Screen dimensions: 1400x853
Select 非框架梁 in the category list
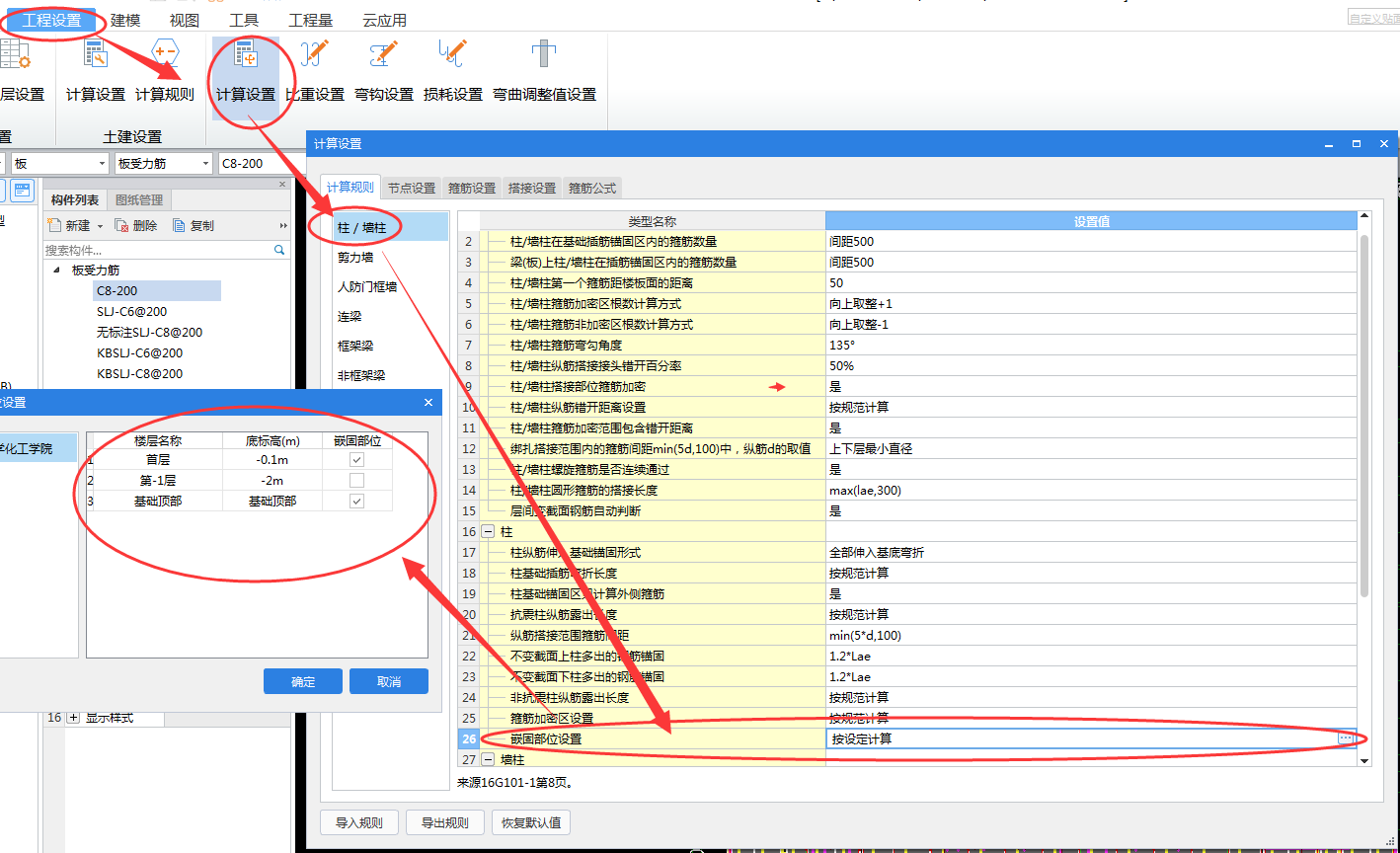click(390, 375)
